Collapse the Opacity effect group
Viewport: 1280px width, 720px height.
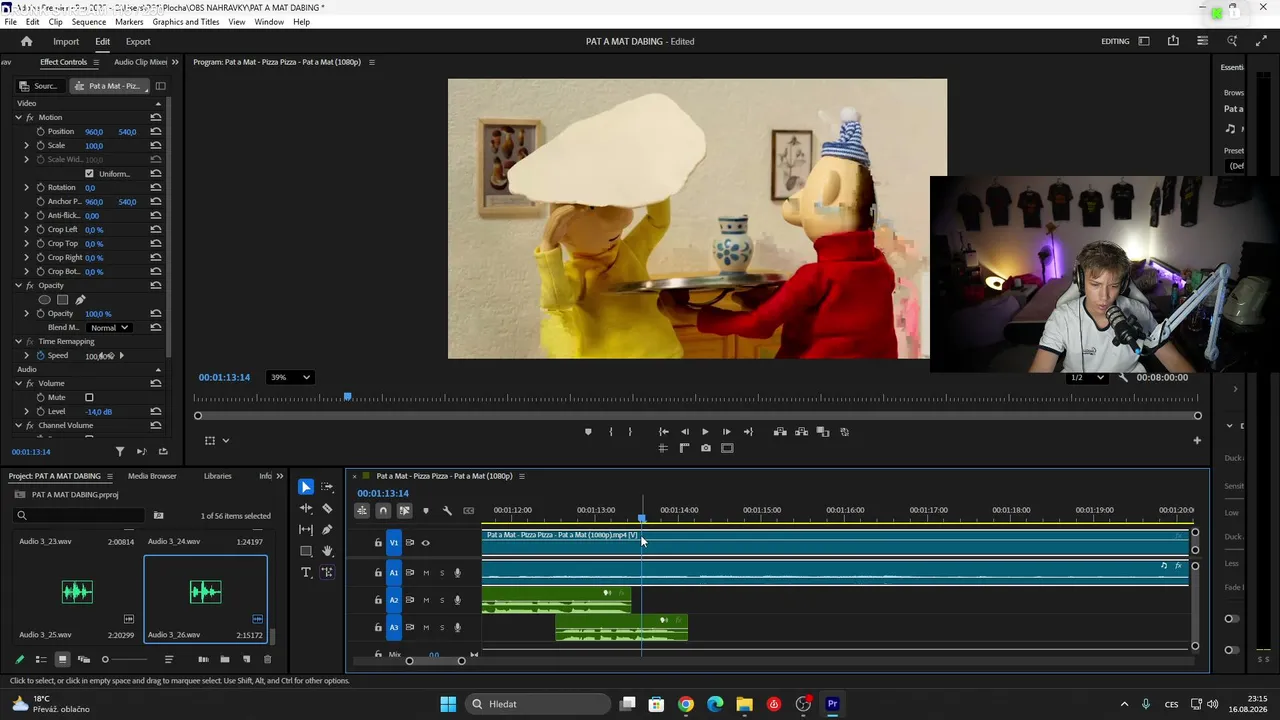pyautogui.click(x=18, y=286)
